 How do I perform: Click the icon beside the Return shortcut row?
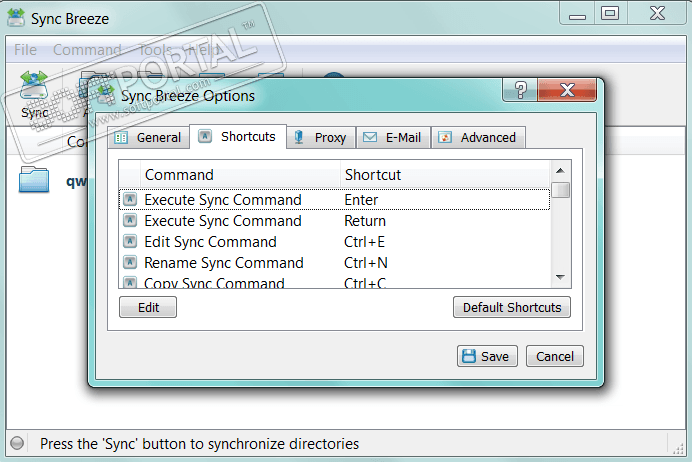pos(130,221)
